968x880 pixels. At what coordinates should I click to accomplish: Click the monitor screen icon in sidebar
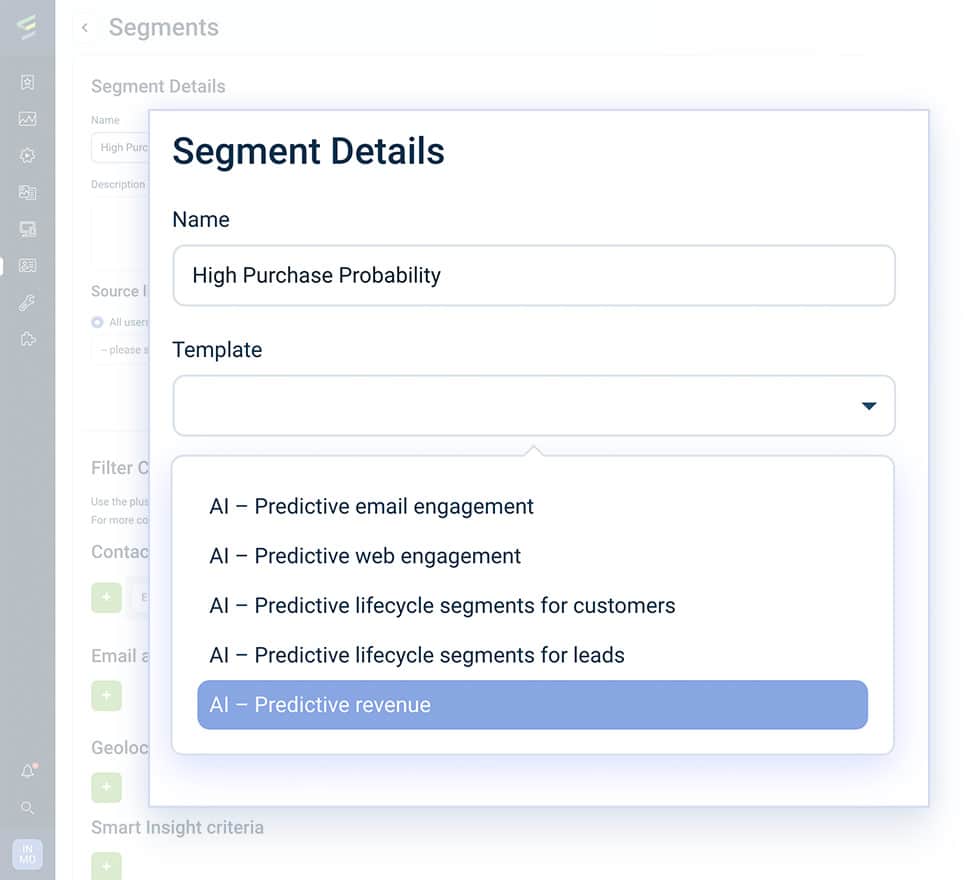(x=27, y=229)
